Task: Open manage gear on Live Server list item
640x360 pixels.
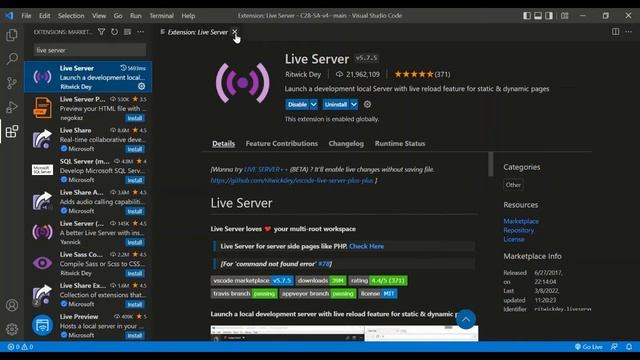Action: tap(141, 86)
